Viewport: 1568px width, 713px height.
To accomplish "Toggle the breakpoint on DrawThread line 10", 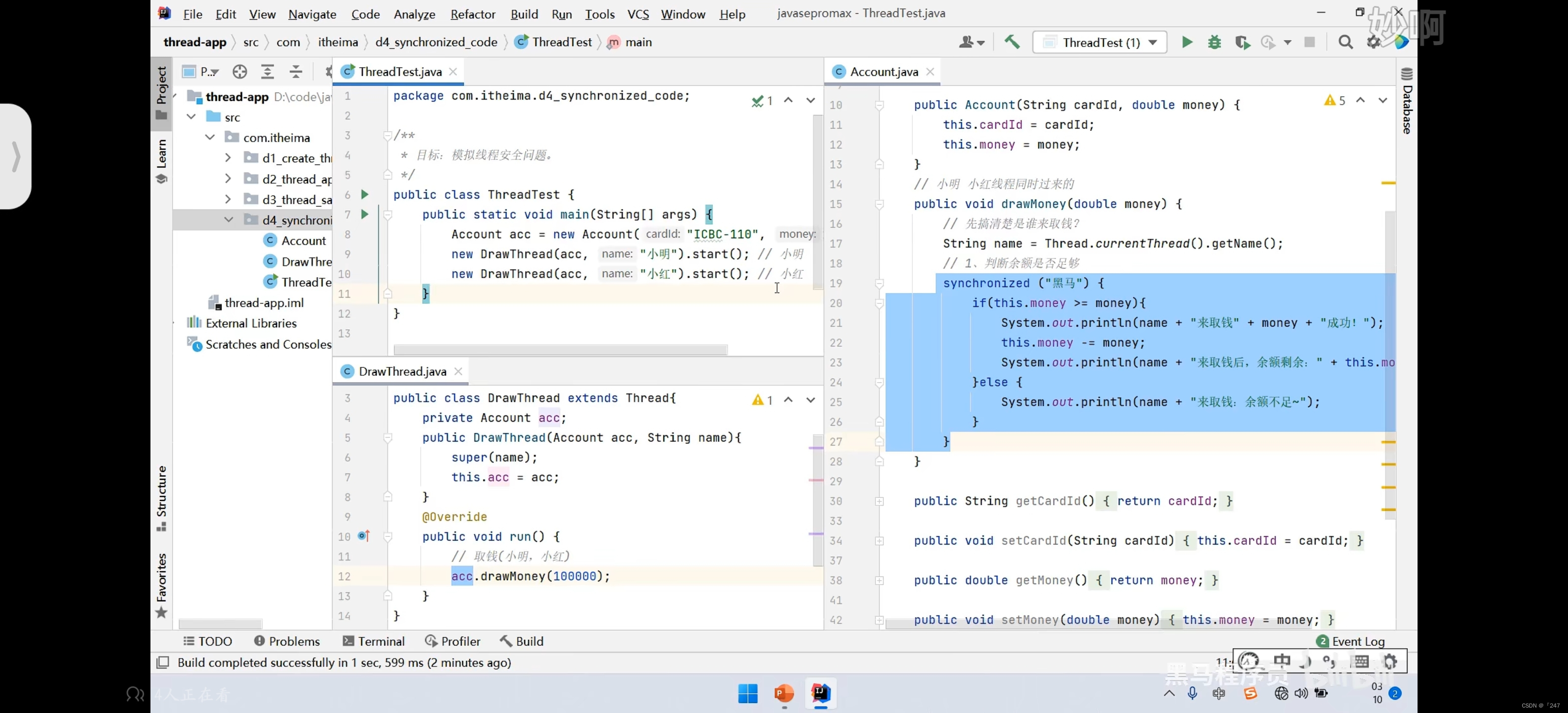I will click(x=363, y=536).
